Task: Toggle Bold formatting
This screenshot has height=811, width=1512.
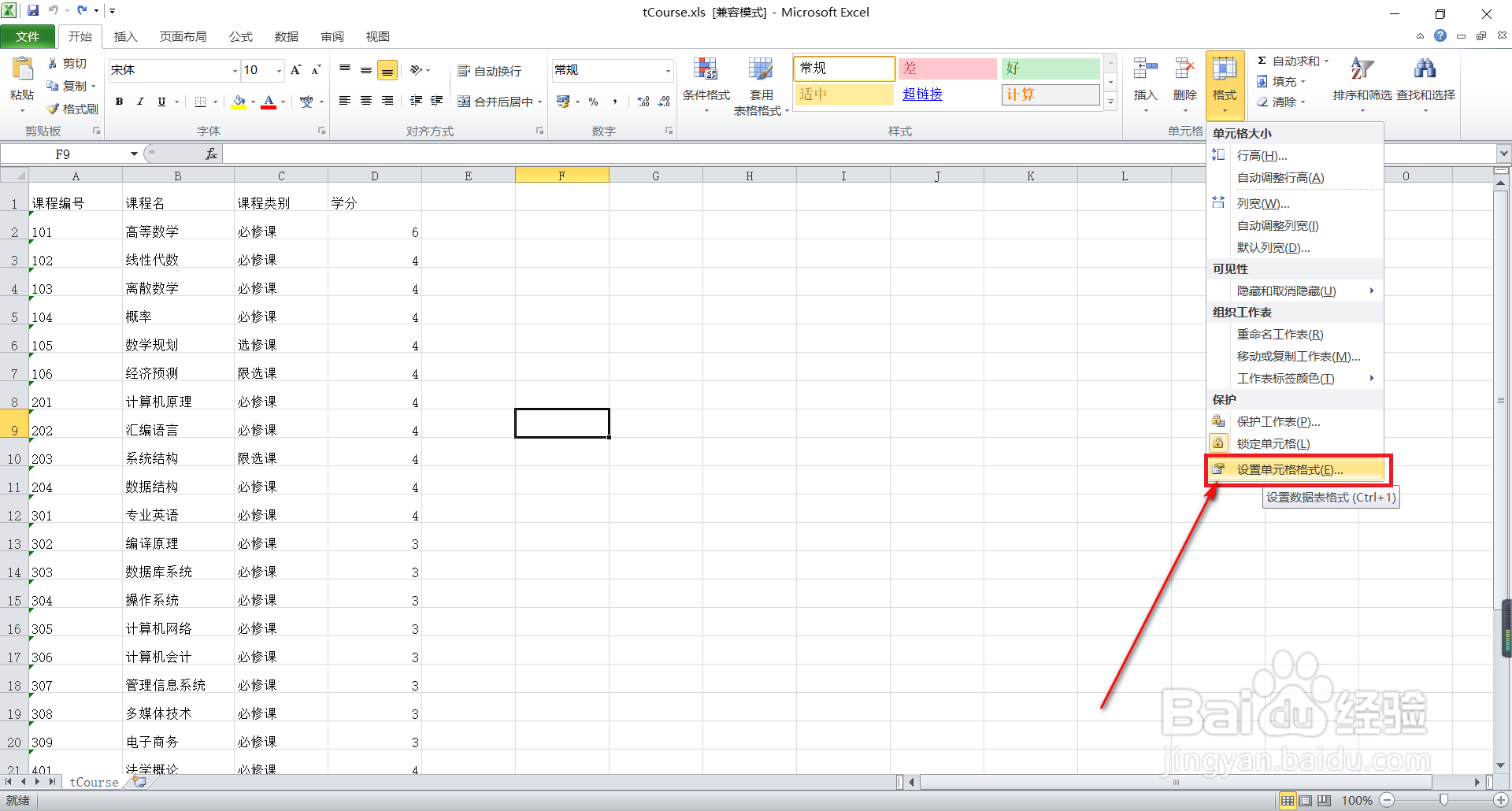Action: 119,102
